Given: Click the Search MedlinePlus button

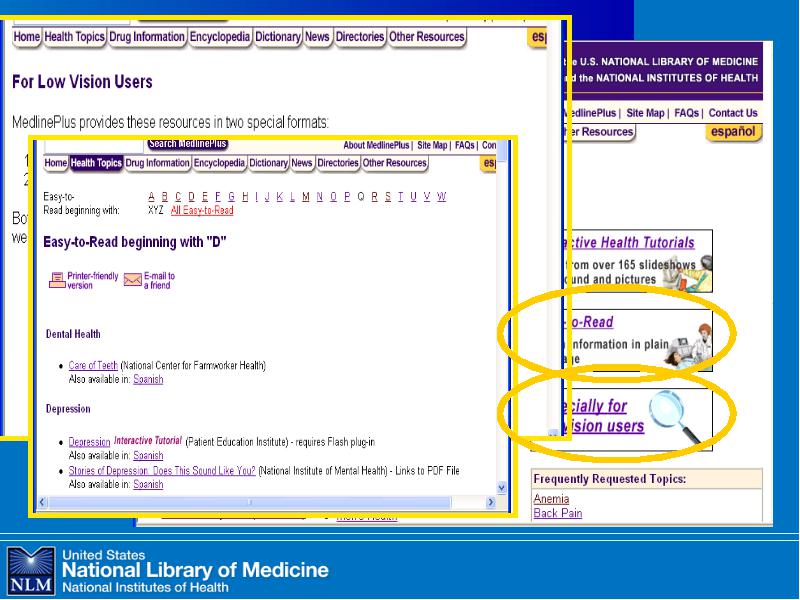Looking at the screenshot, I should 188,144.
